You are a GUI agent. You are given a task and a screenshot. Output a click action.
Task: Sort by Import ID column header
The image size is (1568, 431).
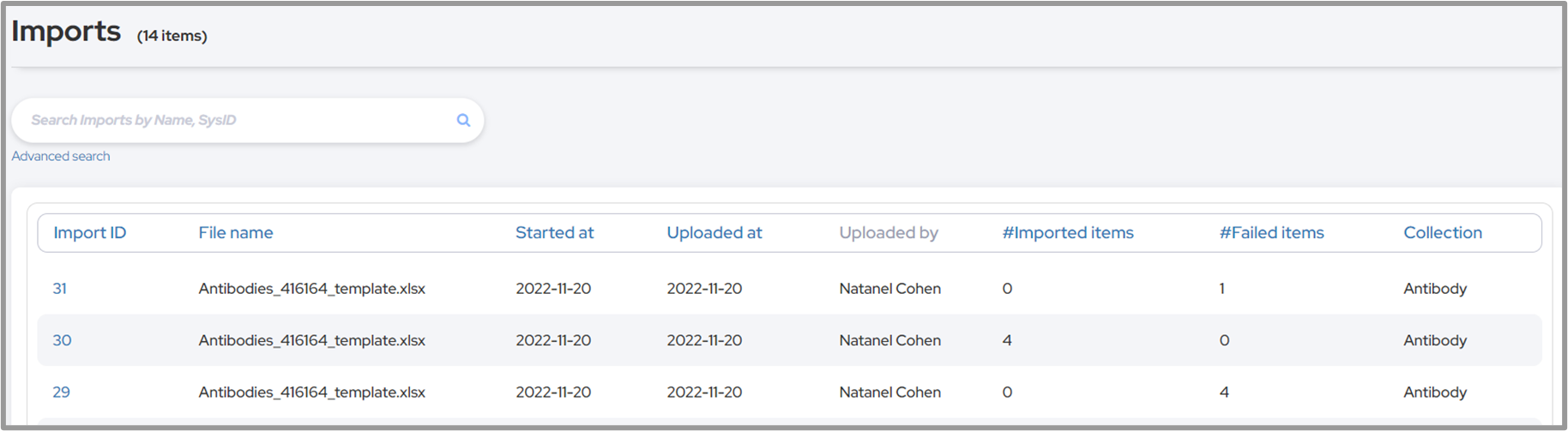click(x=89, y=232)
